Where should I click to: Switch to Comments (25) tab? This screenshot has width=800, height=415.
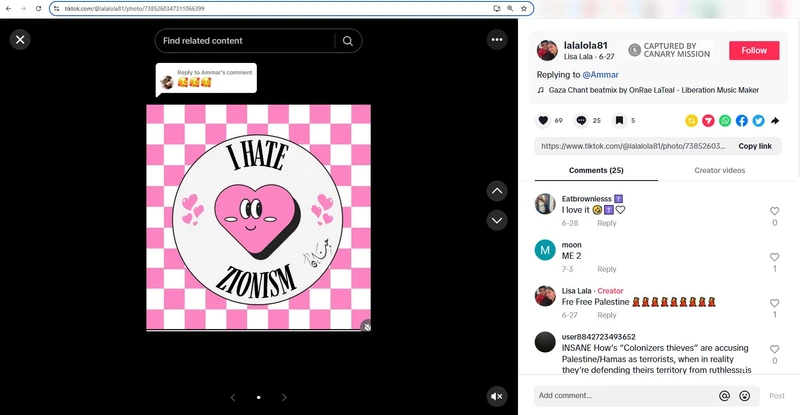click(x=596, y=170)
